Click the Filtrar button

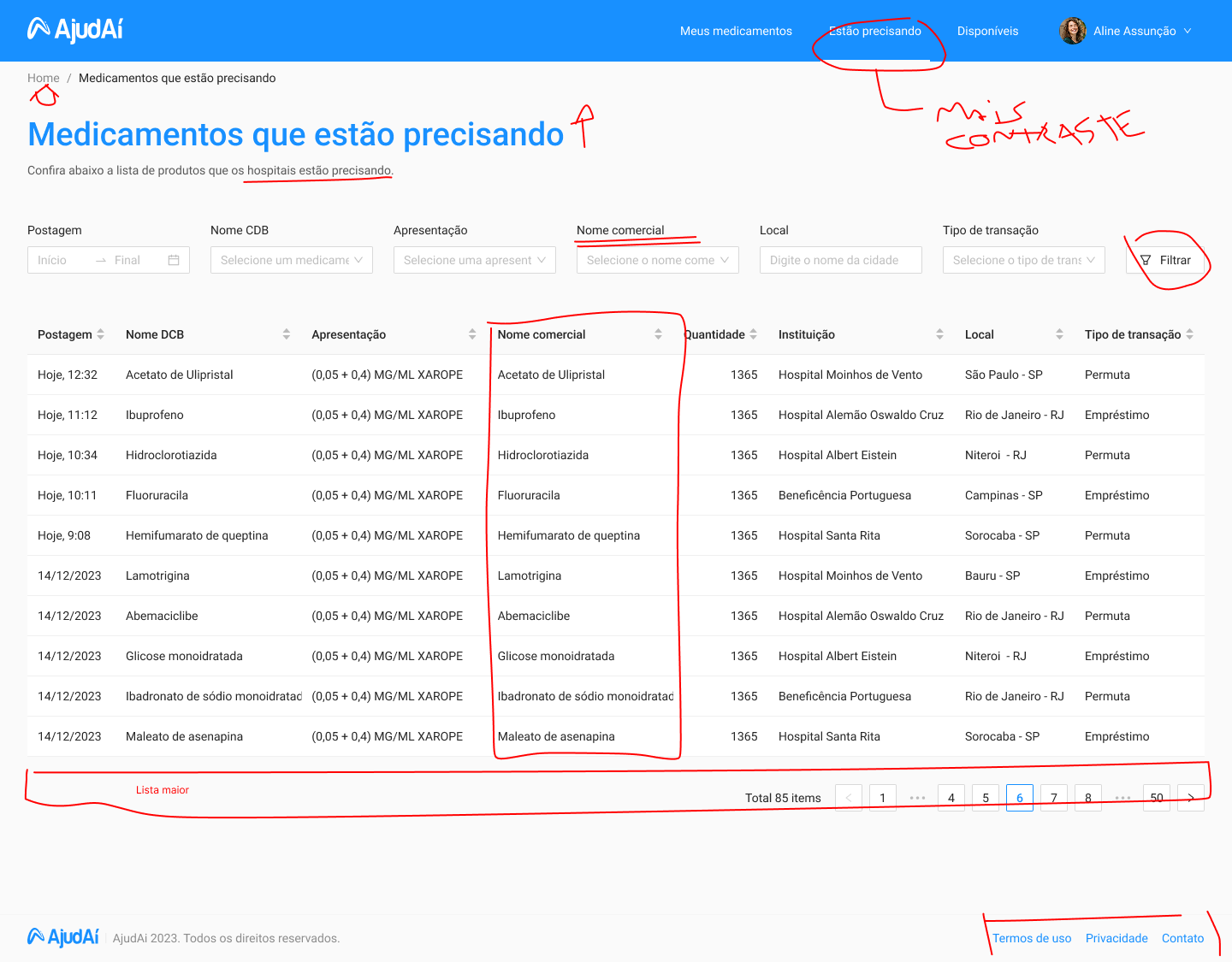[1165, 260]
